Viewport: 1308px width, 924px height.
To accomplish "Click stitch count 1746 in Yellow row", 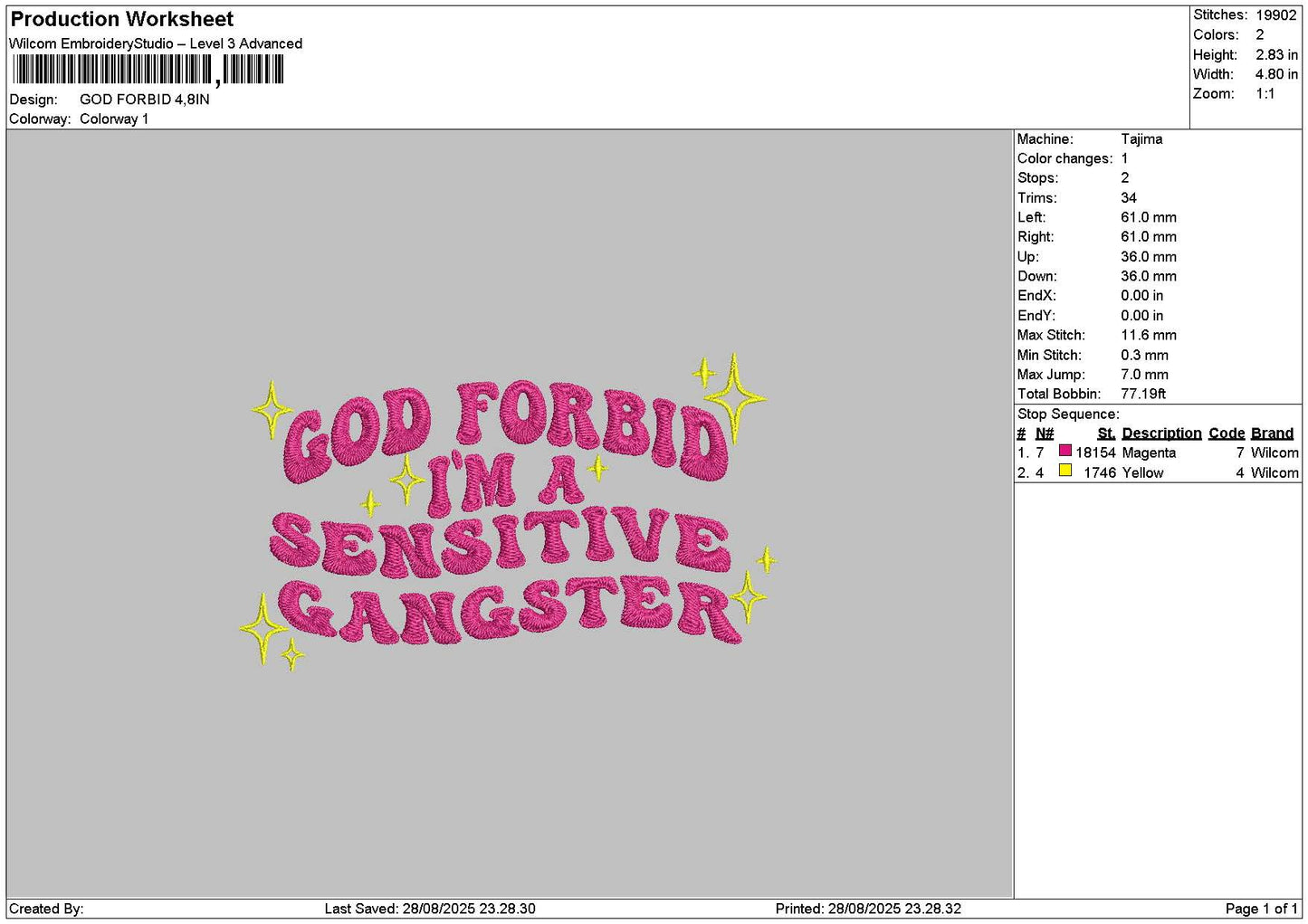I will pos(1100,473).
